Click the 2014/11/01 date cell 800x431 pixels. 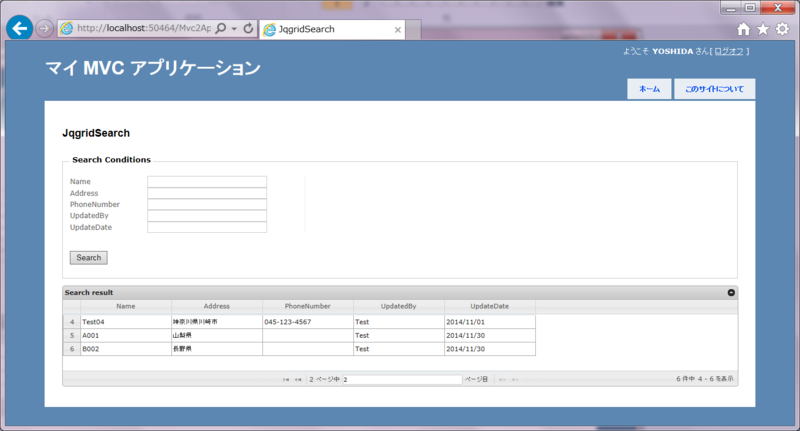(489, 322)
